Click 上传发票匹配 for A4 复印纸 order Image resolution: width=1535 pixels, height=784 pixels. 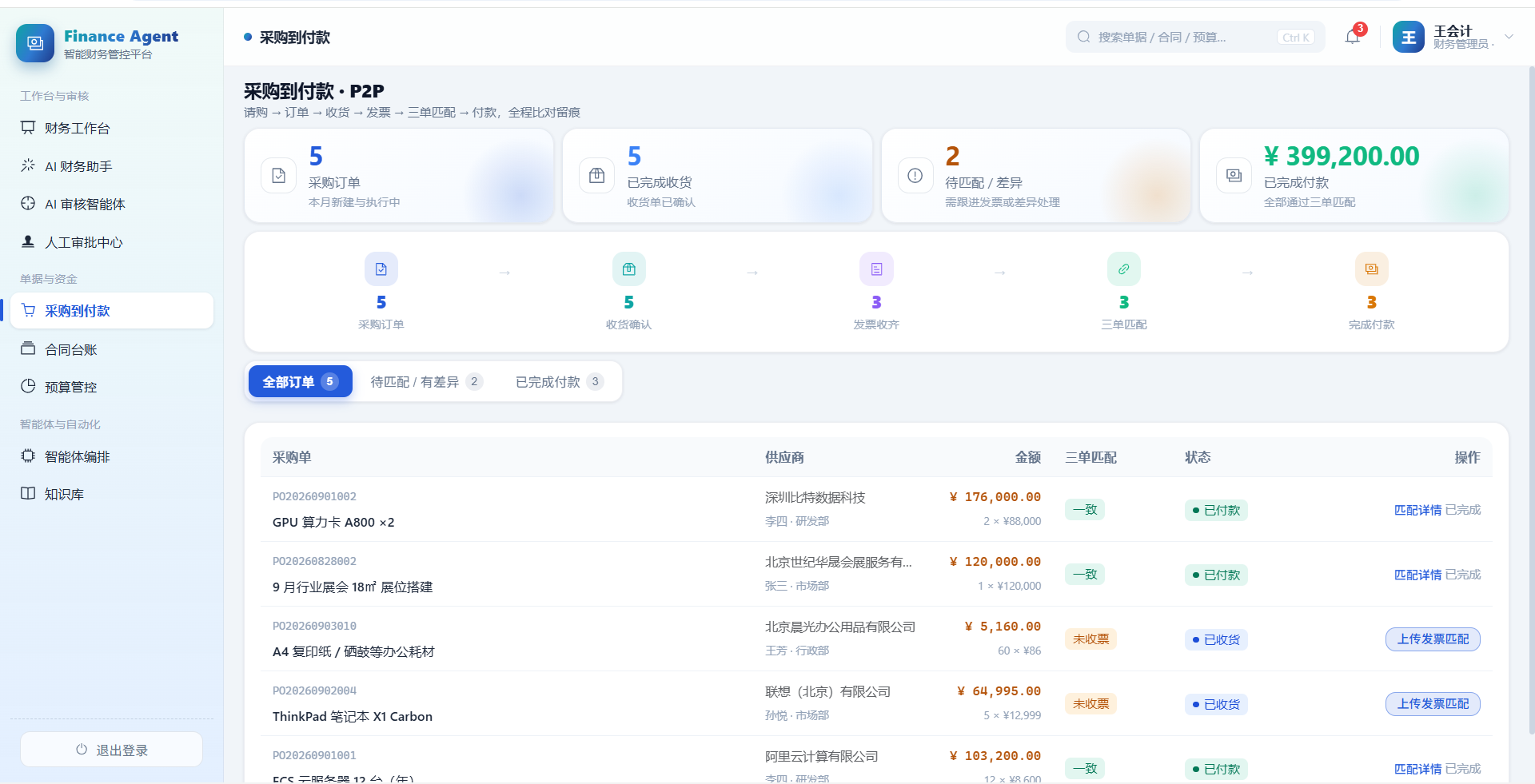click(1433, 639)
